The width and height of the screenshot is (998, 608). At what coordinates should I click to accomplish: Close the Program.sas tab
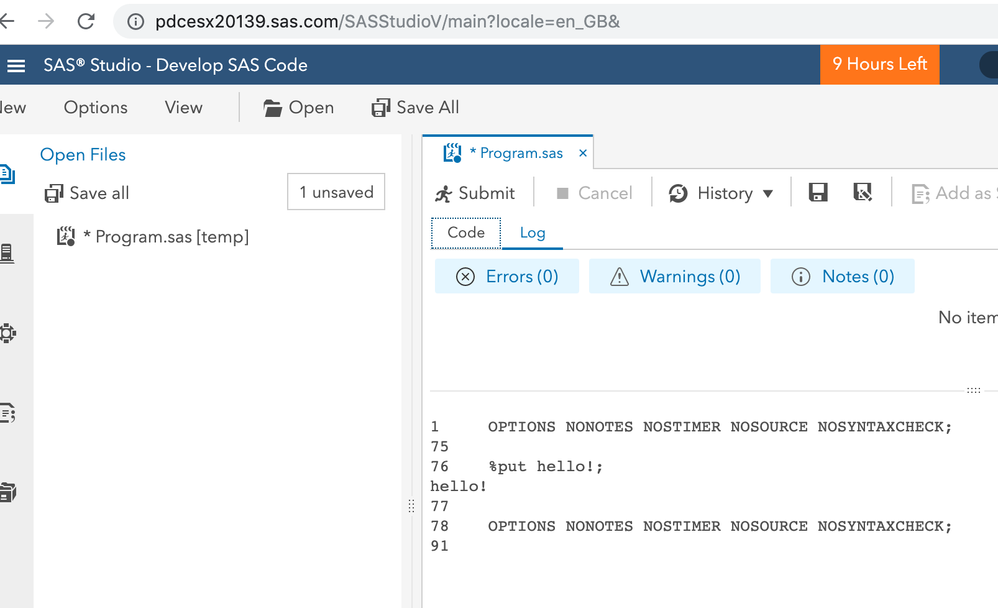click(x=583, y=154)
